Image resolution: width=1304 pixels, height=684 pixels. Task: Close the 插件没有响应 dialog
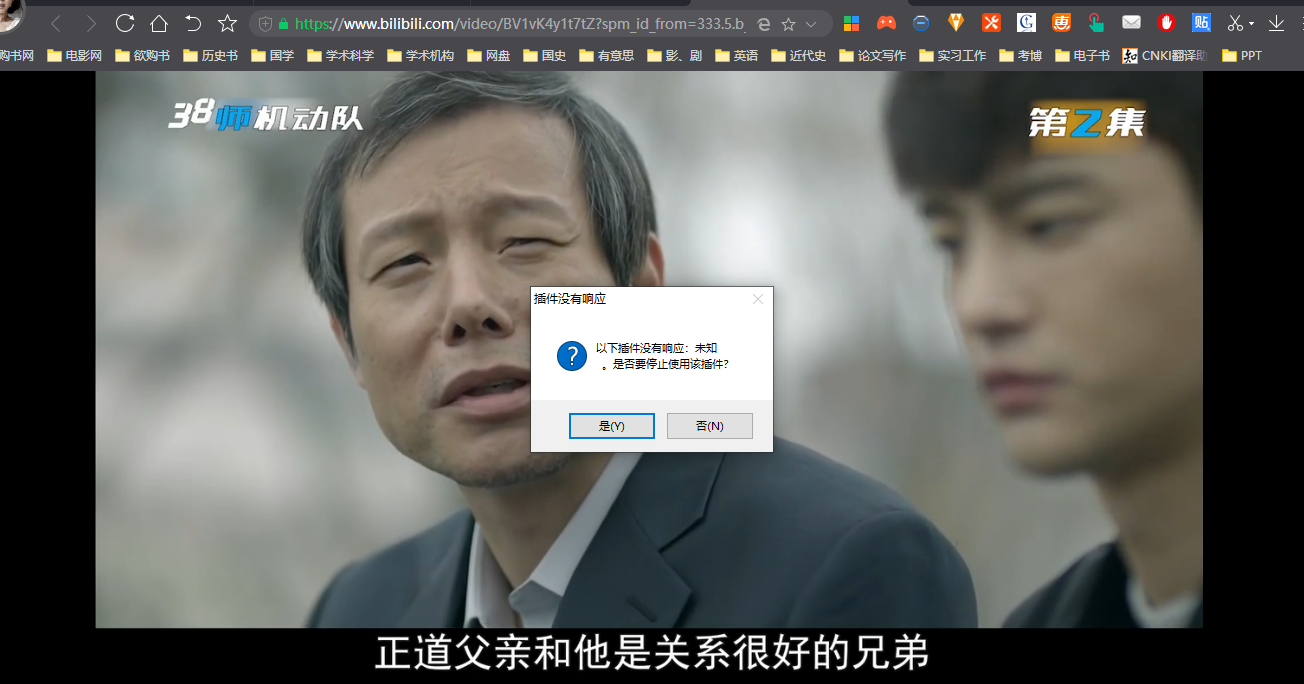coord(758,299)
